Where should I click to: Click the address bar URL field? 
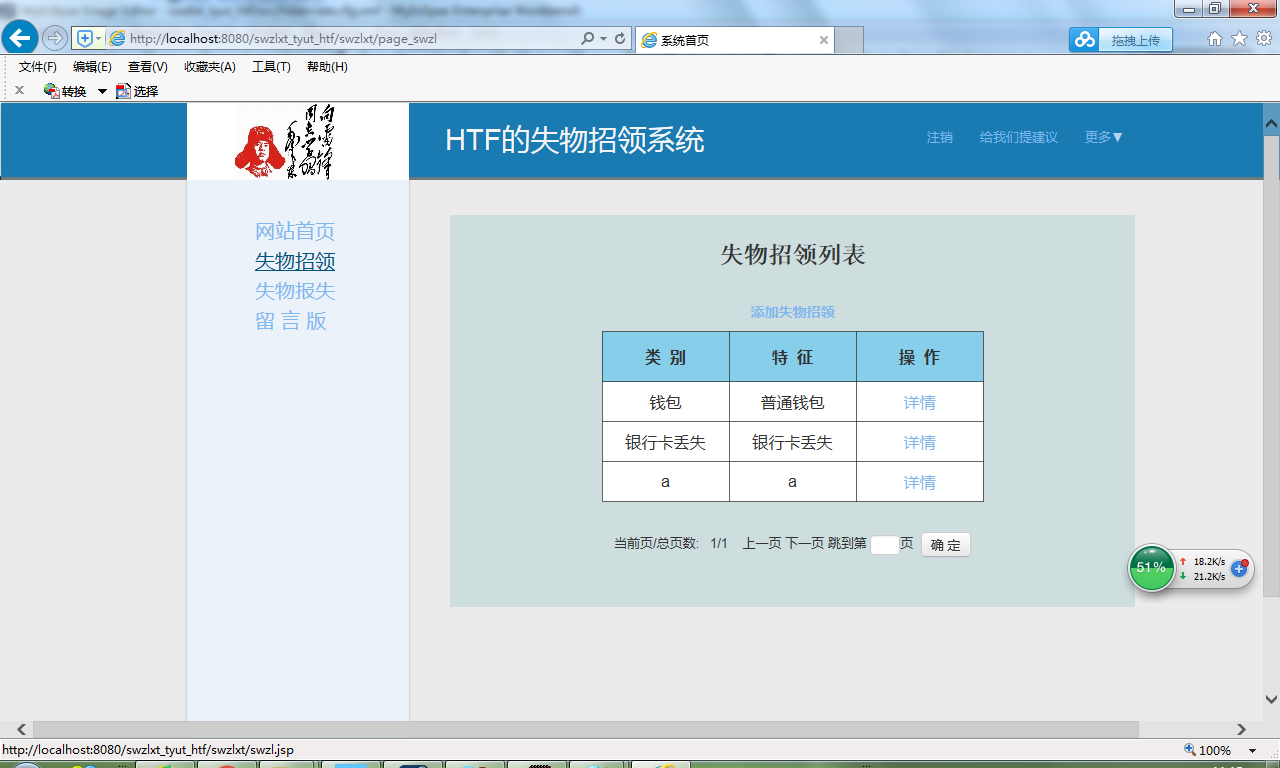click(x=340, y=39)
